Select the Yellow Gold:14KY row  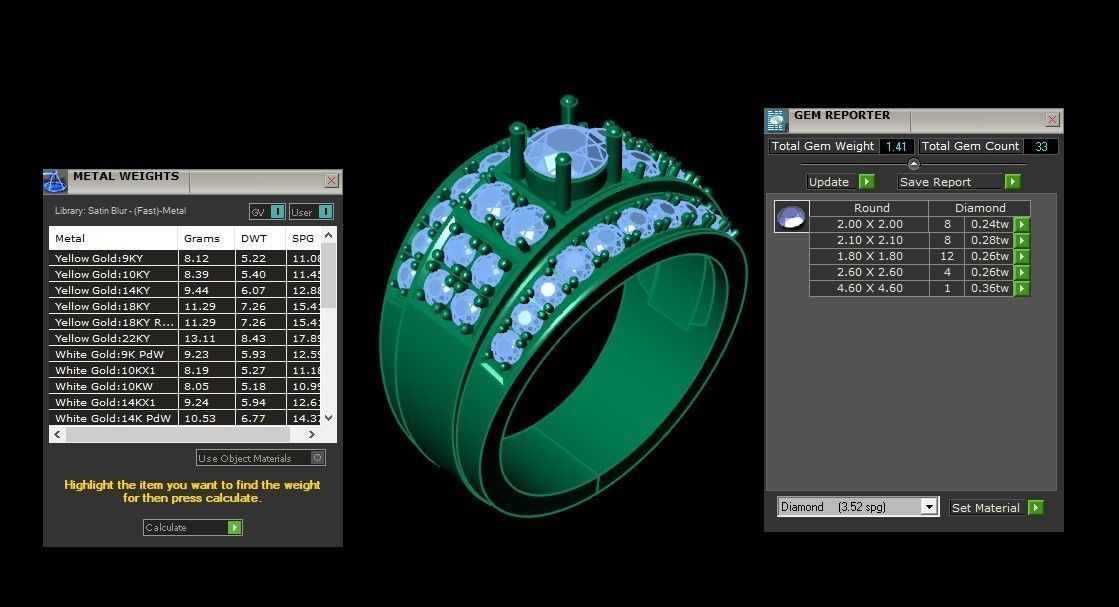[x=185, y=290]
